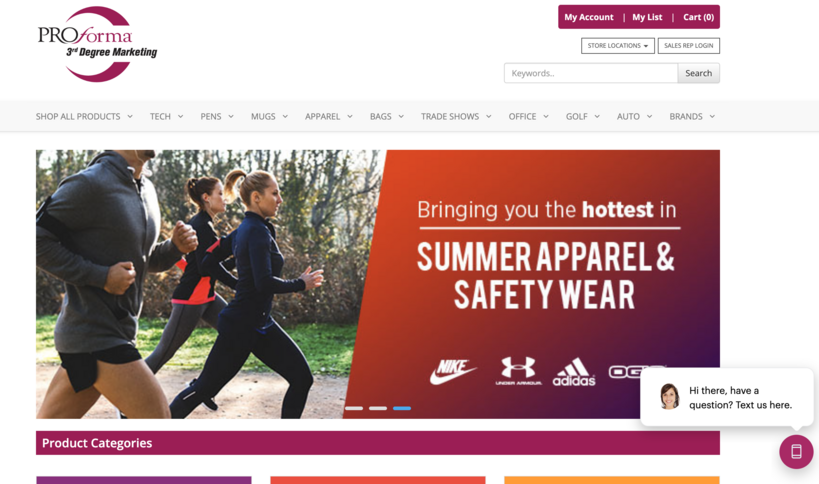
Task: Click the chat agent avatar photo
Action: coord(669,397)
